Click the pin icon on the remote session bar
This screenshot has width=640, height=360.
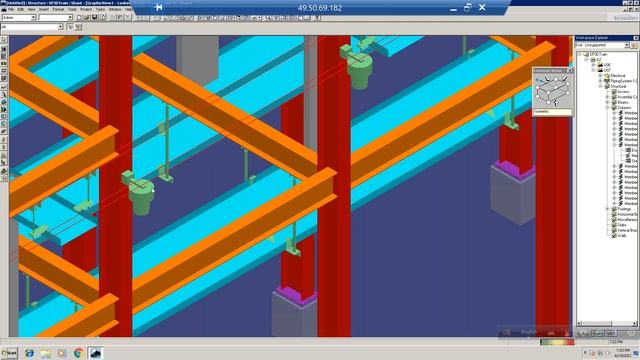[159, 7]
